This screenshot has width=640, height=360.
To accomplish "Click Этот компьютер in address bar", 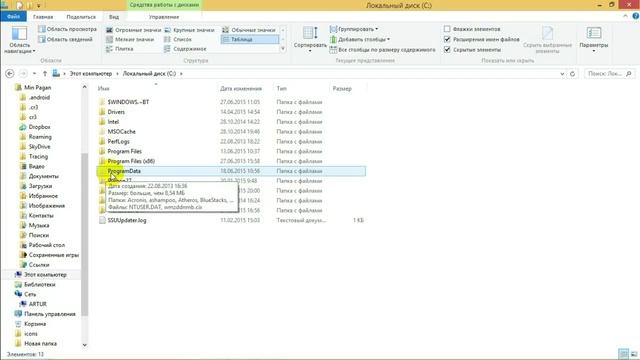I will click(x=91, y=73).
